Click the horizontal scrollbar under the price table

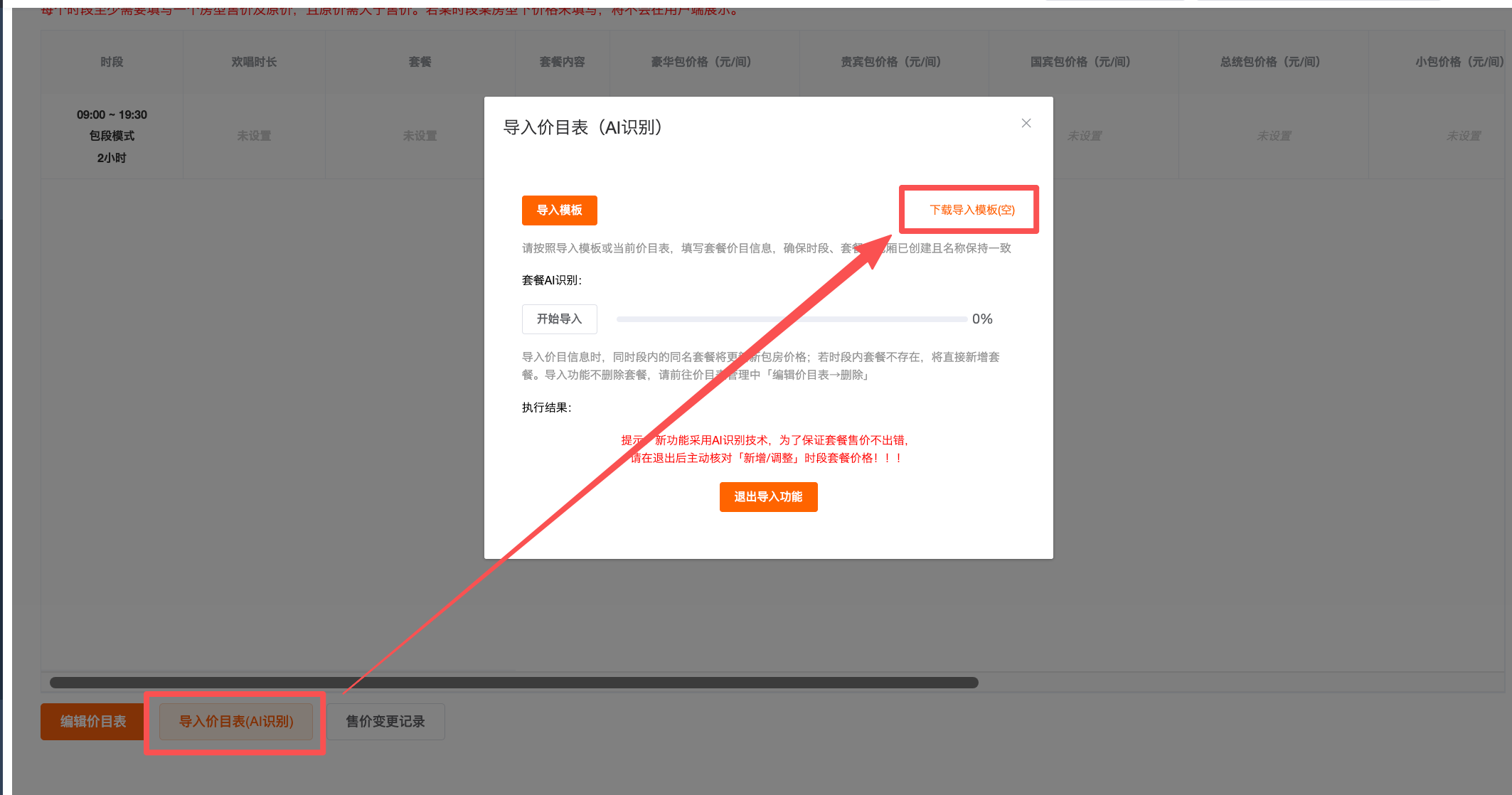(x=513, y=683)
